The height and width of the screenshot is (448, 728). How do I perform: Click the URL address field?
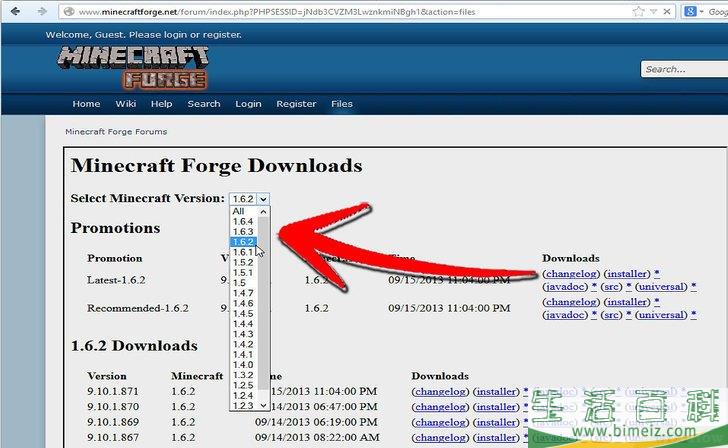click(353, 12)
